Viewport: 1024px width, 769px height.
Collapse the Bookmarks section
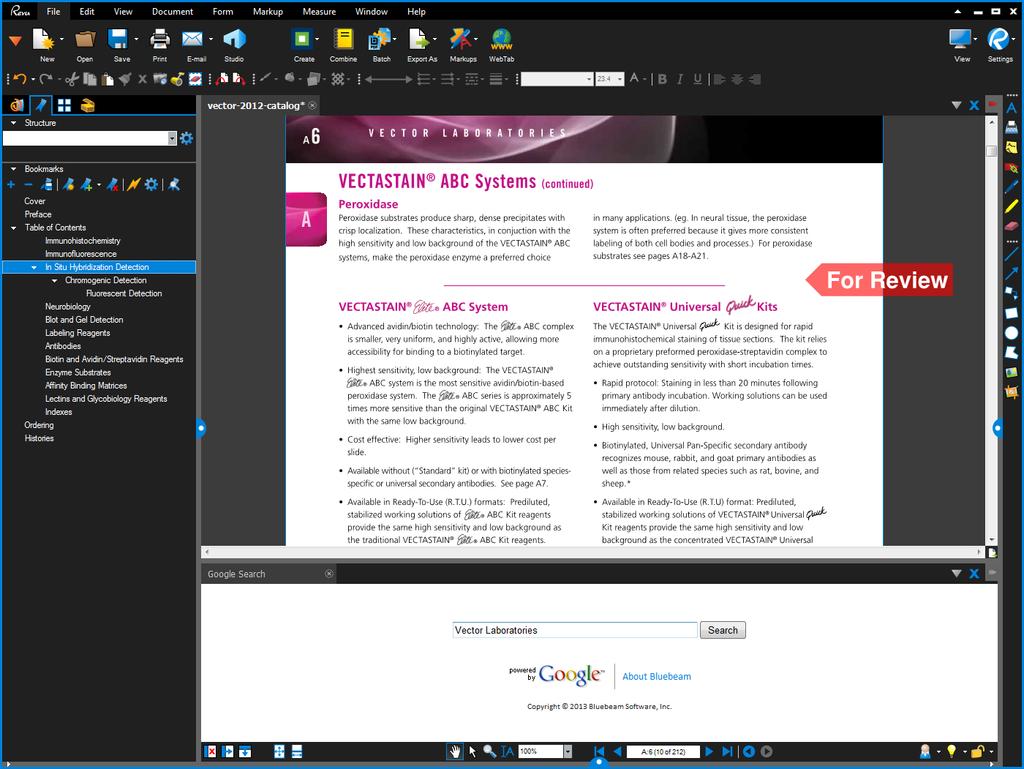point(14,169)
